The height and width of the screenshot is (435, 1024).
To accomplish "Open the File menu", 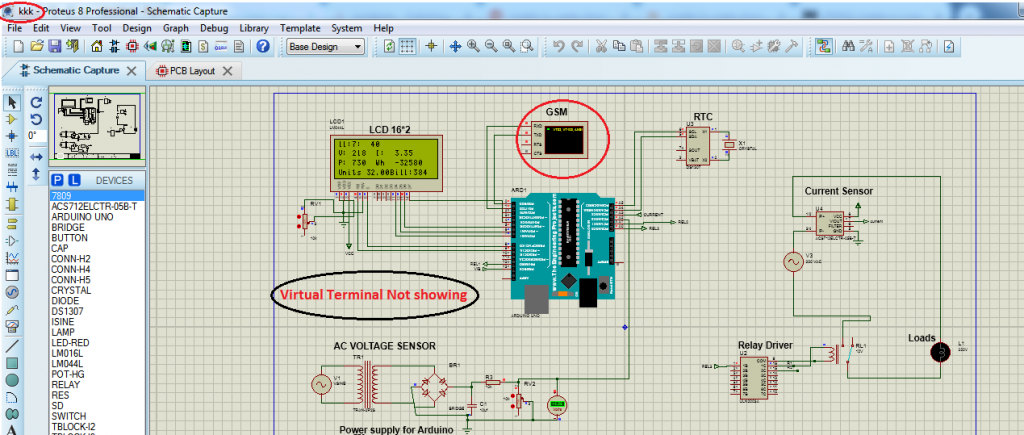I will (x=14, y=28).
